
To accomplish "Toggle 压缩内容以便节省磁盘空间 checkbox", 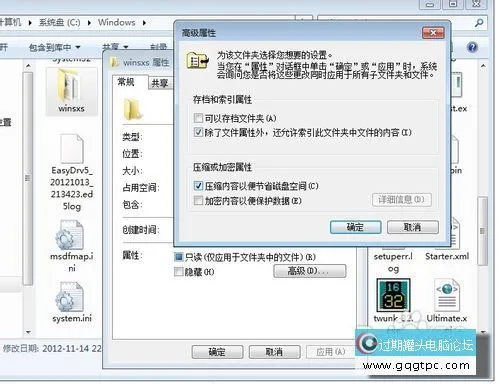I will click(x=198, y=186).
